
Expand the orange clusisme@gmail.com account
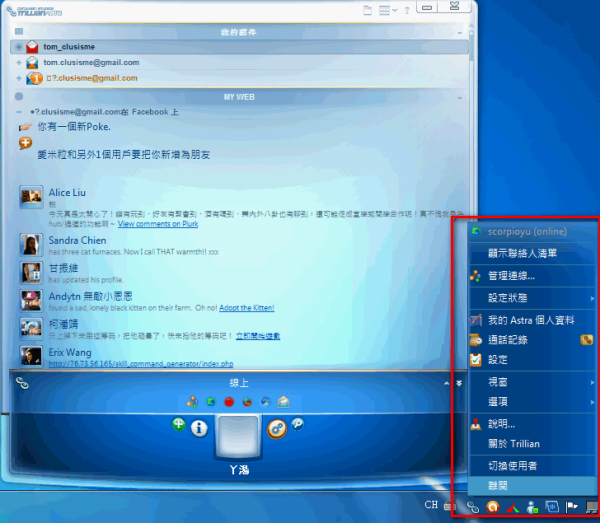(x=18, y=78)
